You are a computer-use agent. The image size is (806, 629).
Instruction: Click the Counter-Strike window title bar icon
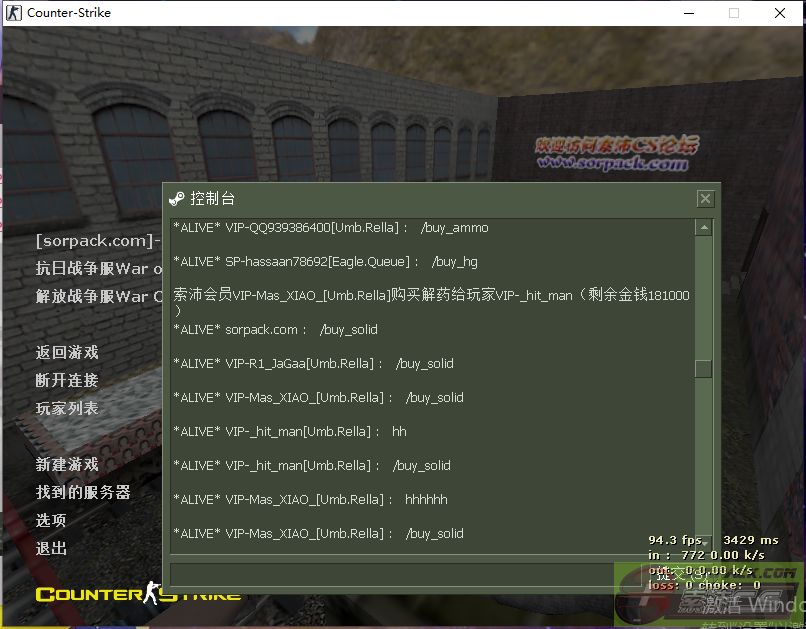[13, 13]
